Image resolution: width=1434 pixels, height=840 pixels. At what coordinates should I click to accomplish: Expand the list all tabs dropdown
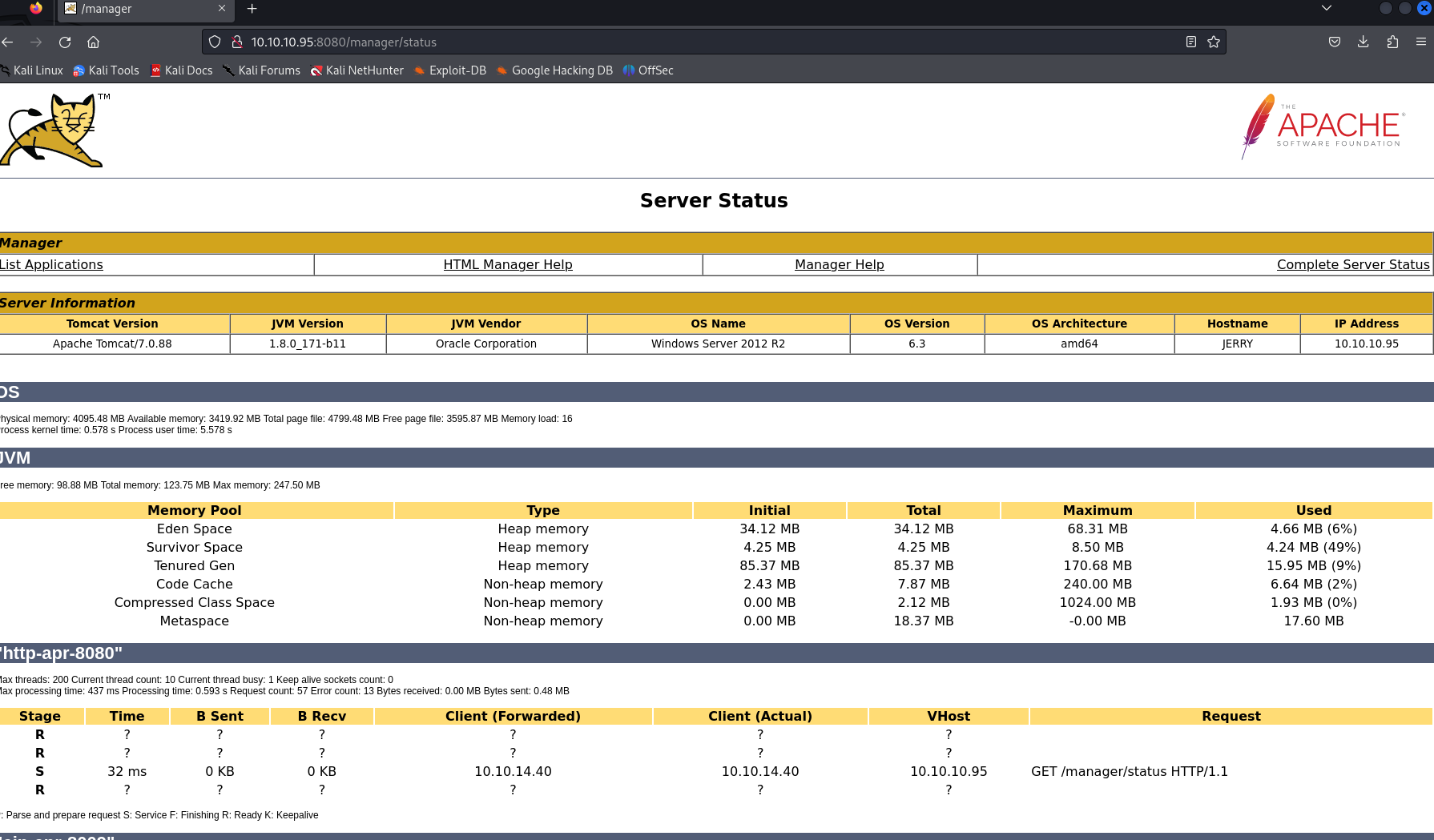[1327, 9]
